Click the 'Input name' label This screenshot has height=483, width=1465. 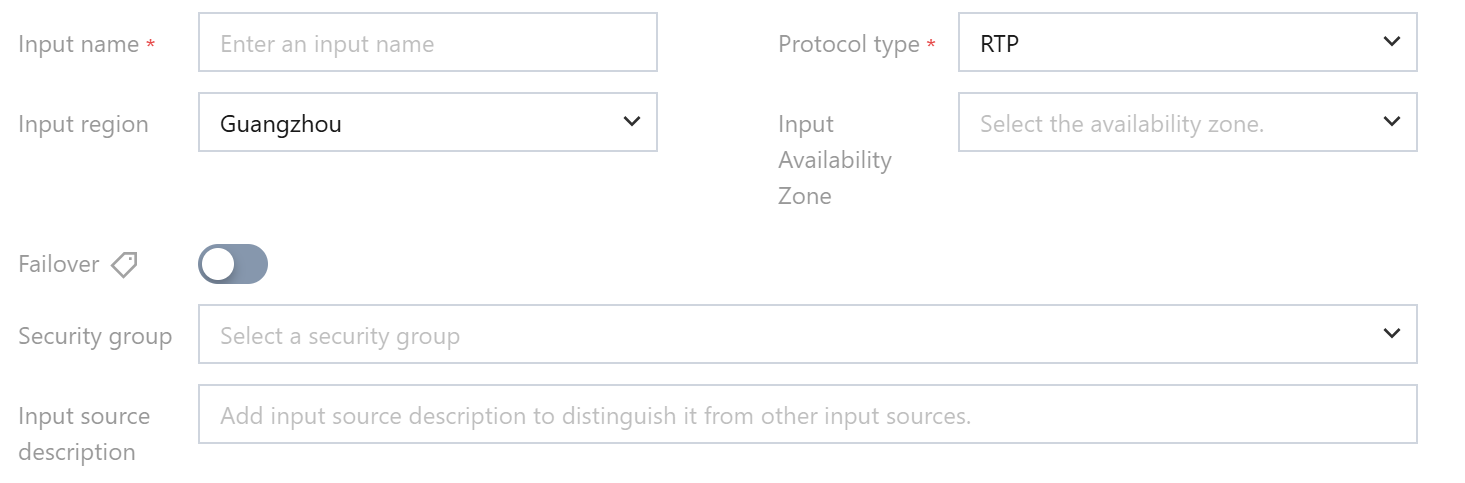[x=78, y=44]
